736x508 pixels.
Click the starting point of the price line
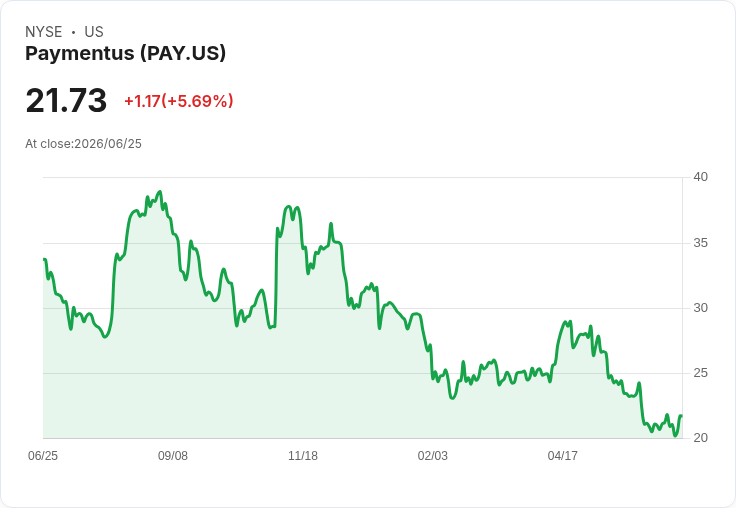44,260
